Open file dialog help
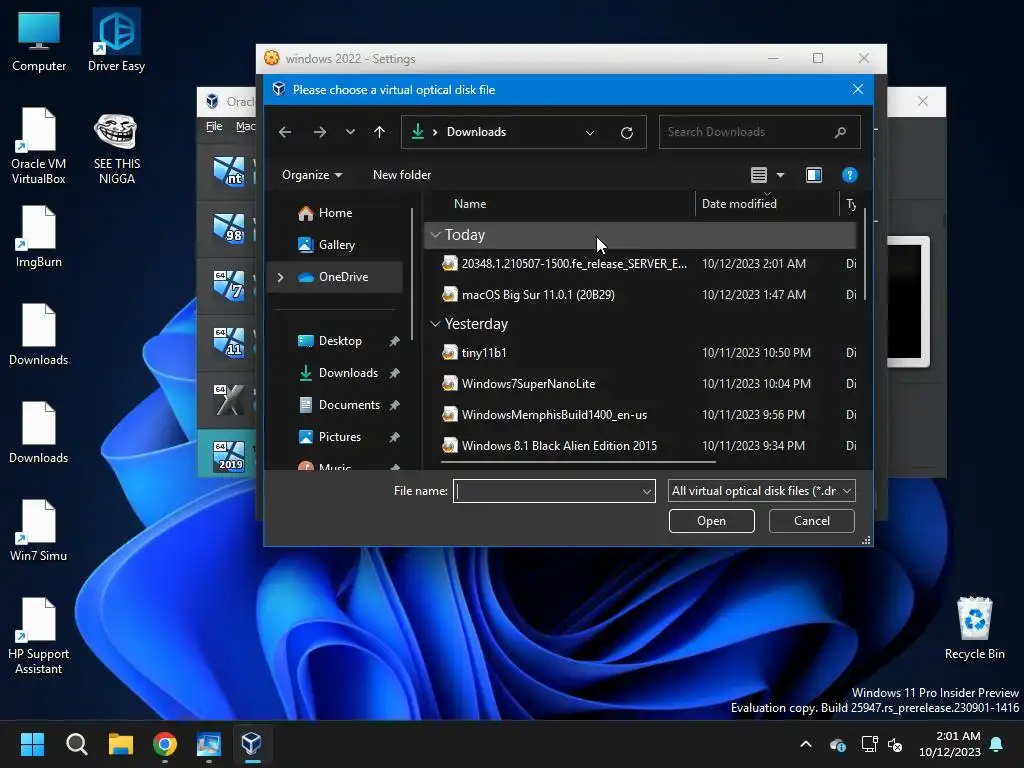Viewport: 1024px width, 768px height. tap(849, 175)
